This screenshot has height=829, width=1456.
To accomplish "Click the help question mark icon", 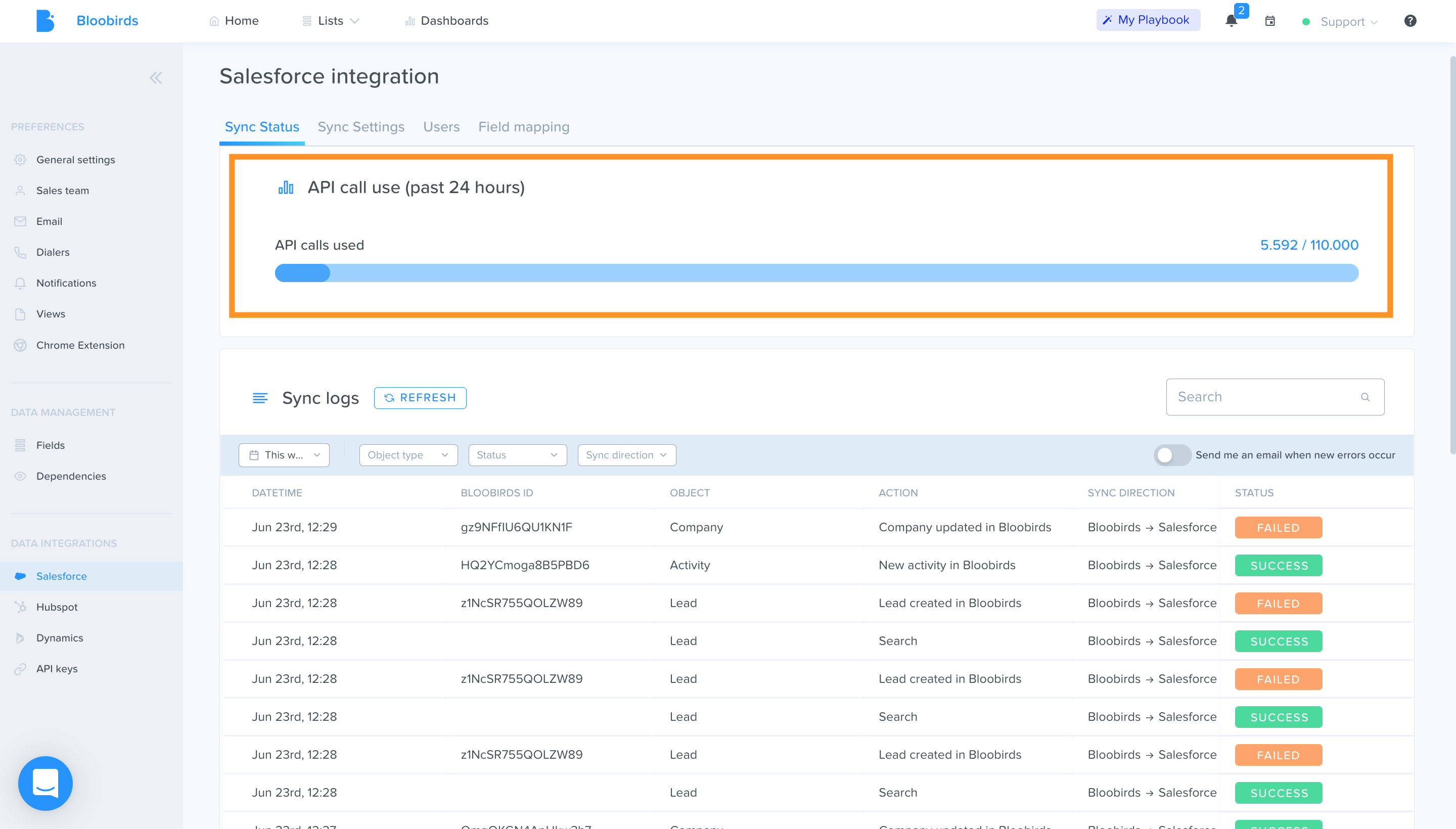I will pos(1410,21).
